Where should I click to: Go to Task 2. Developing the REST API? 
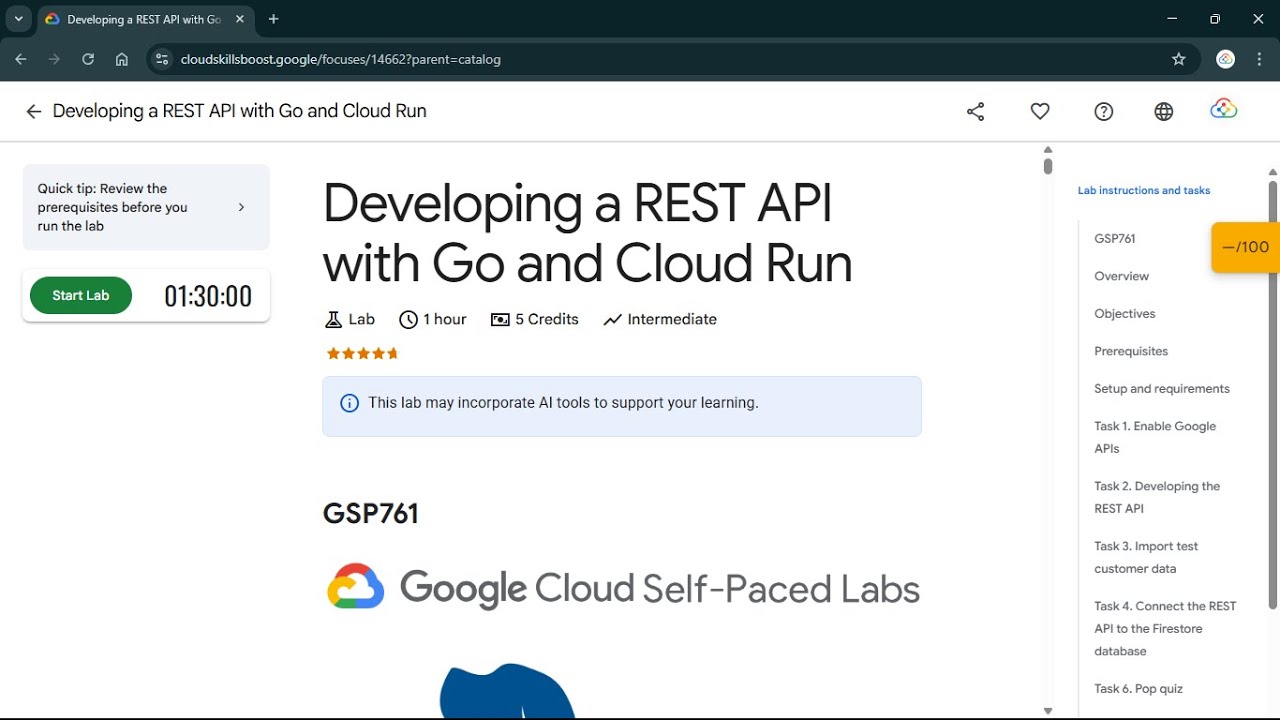click(x=1157, y=497)
